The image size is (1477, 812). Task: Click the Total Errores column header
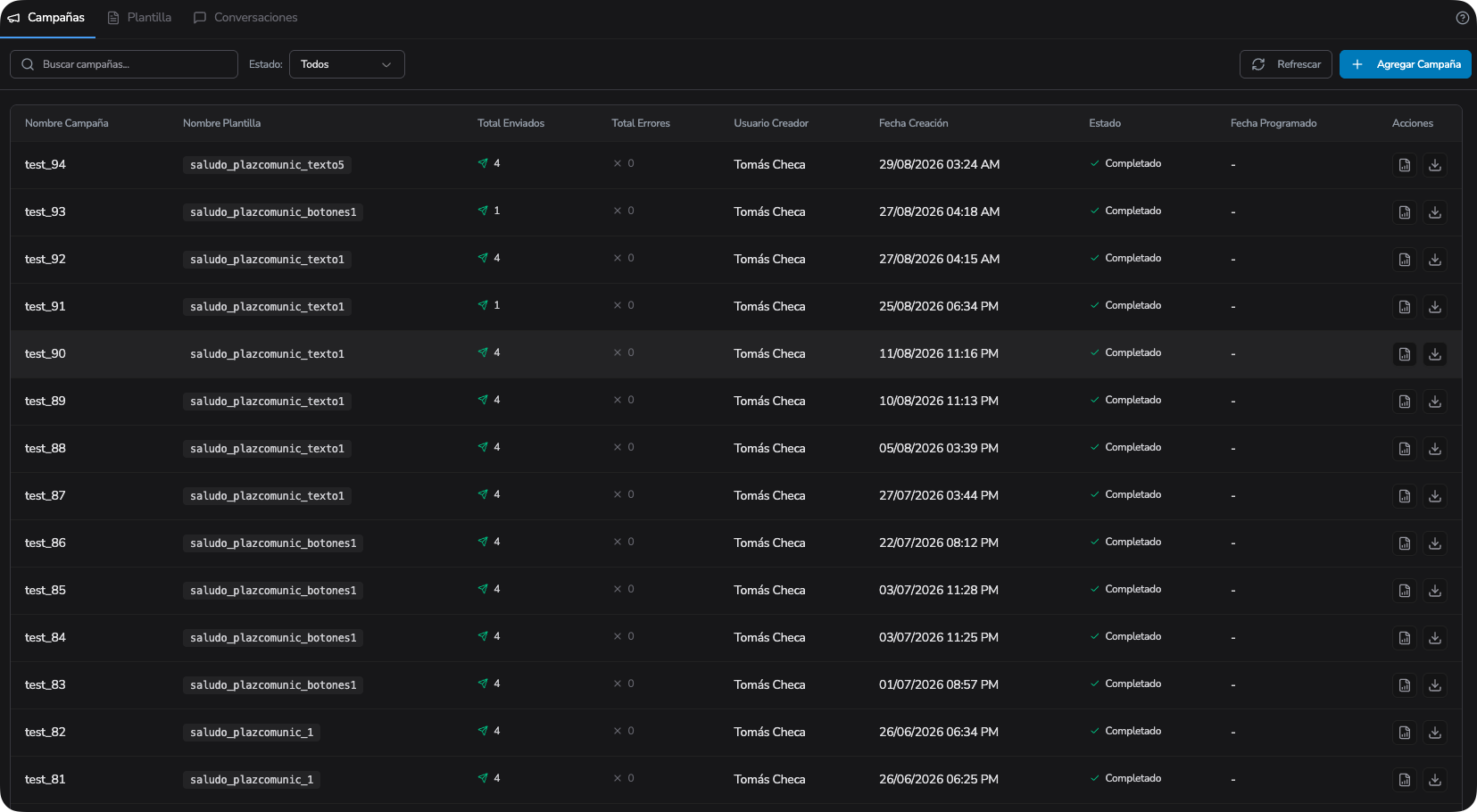641,123
